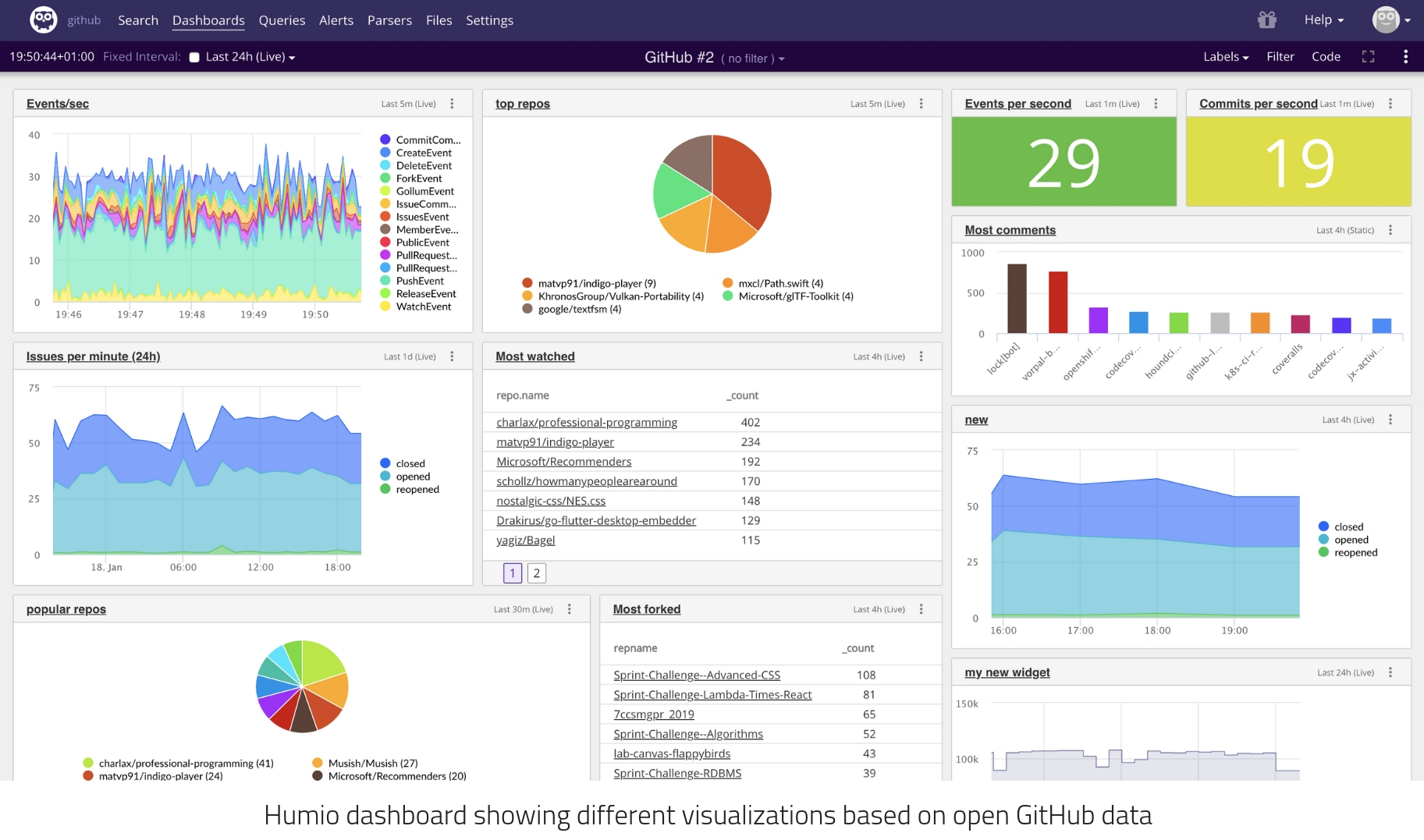Switch to the Queries tab
The width and height of the screenshot is (1424, 840).
282,20
